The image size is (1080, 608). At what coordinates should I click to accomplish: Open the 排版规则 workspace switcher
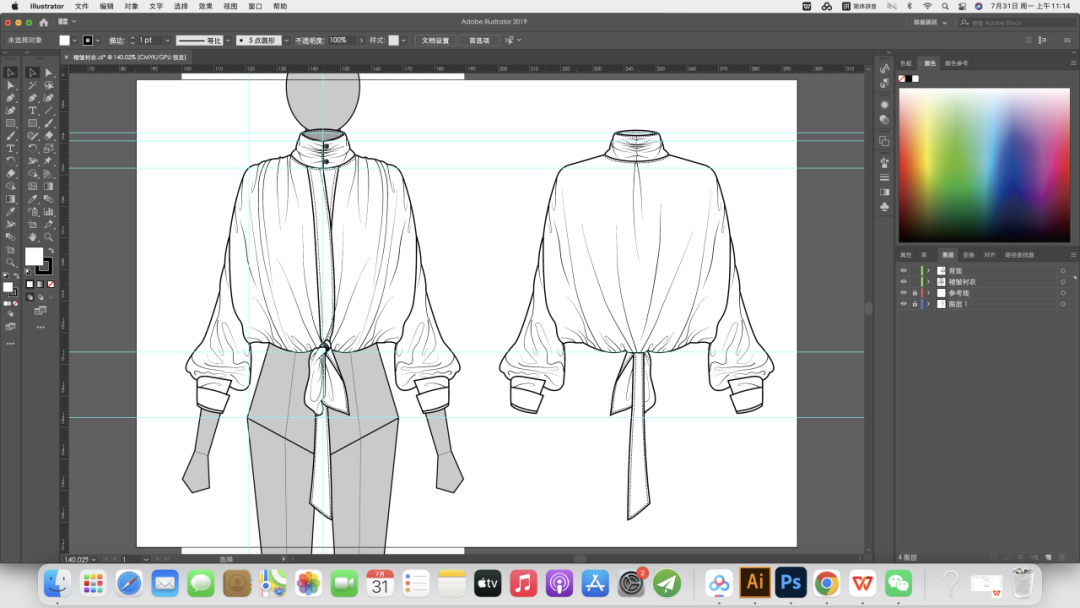tap(930, 23)
